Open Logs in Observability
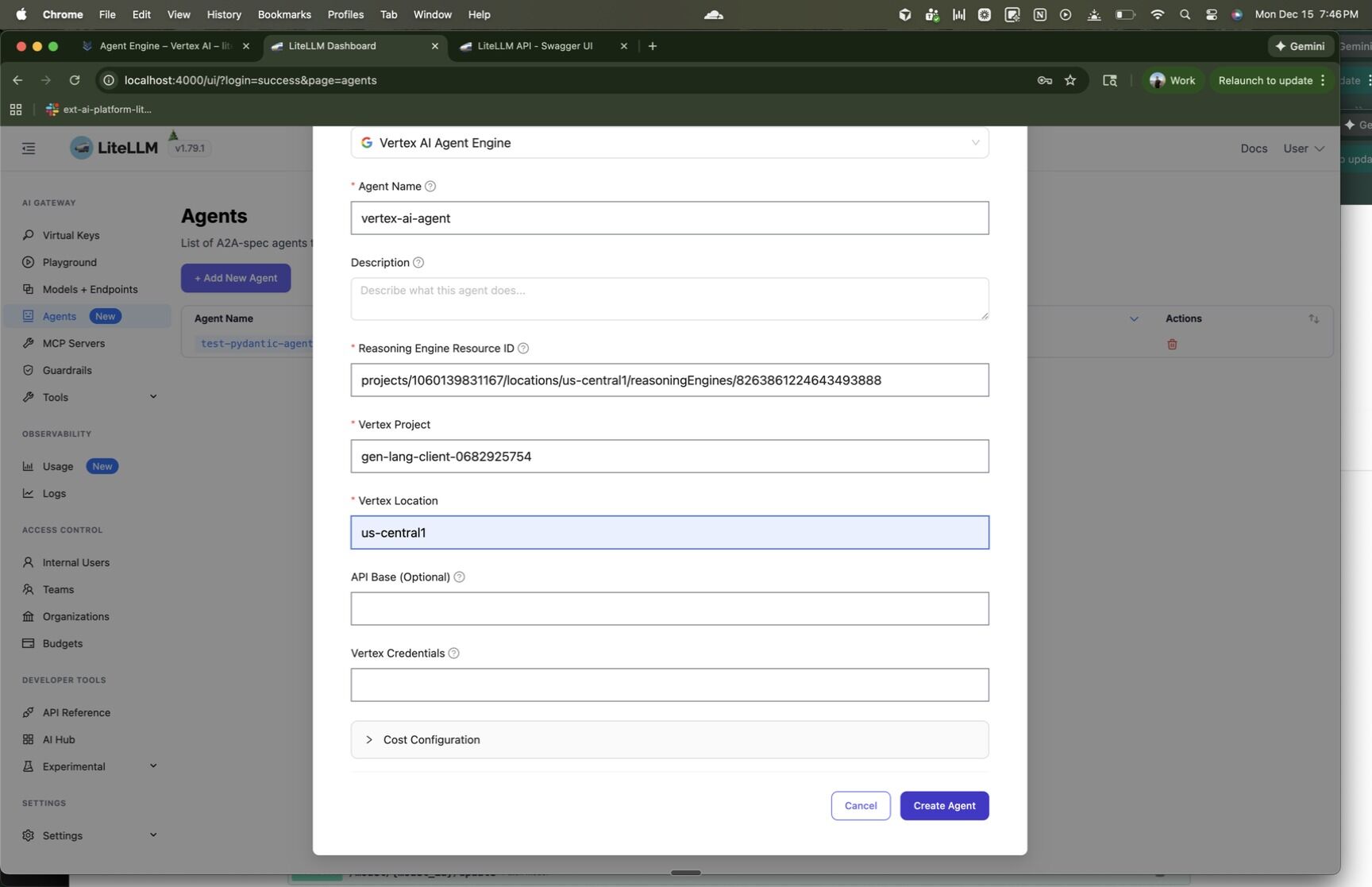The image size is (1372, 887). pos(54,493)
